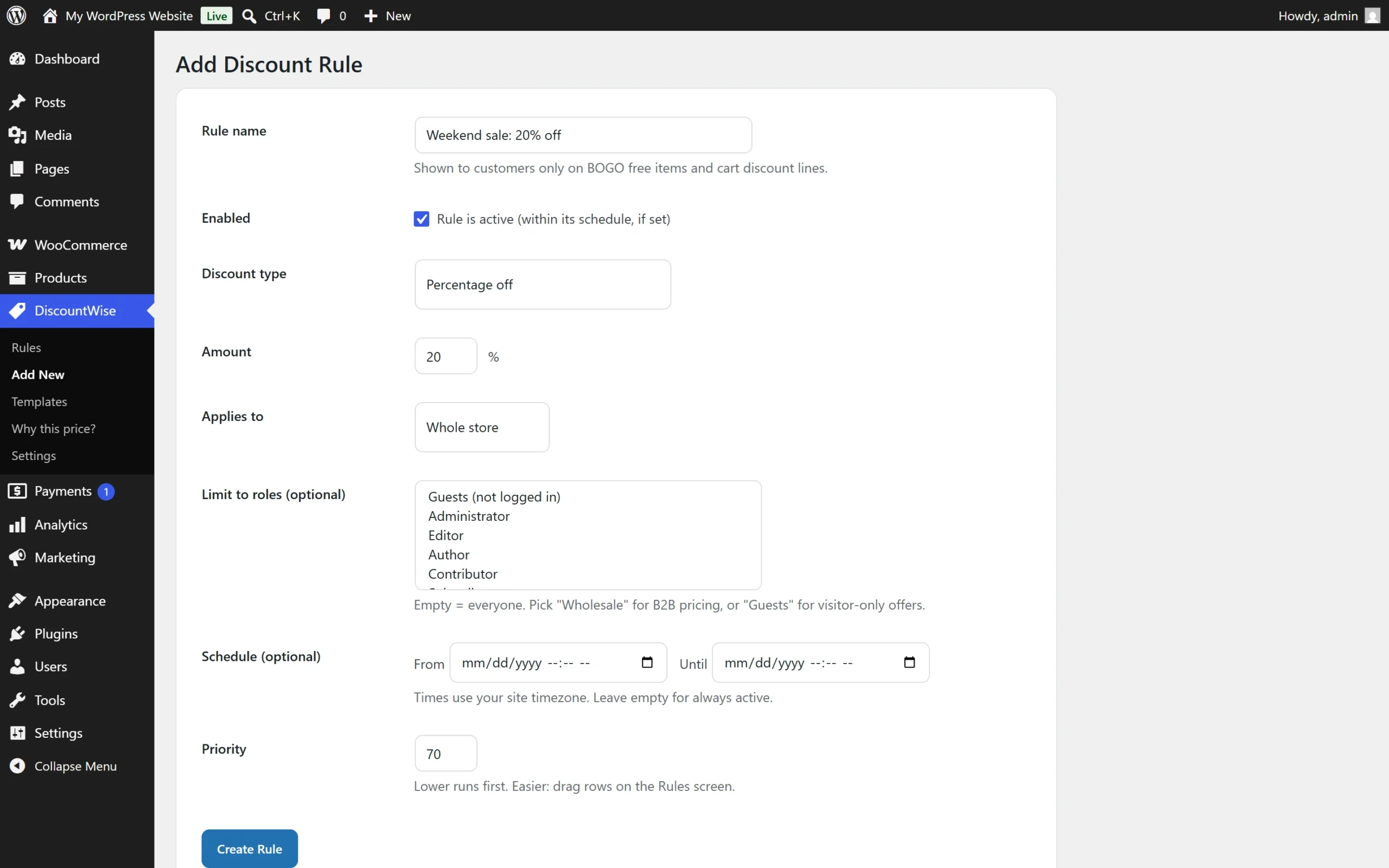Click My WordPress Website link
The height and width of the screenshot is (868, 1389).
tap(129, 16)
